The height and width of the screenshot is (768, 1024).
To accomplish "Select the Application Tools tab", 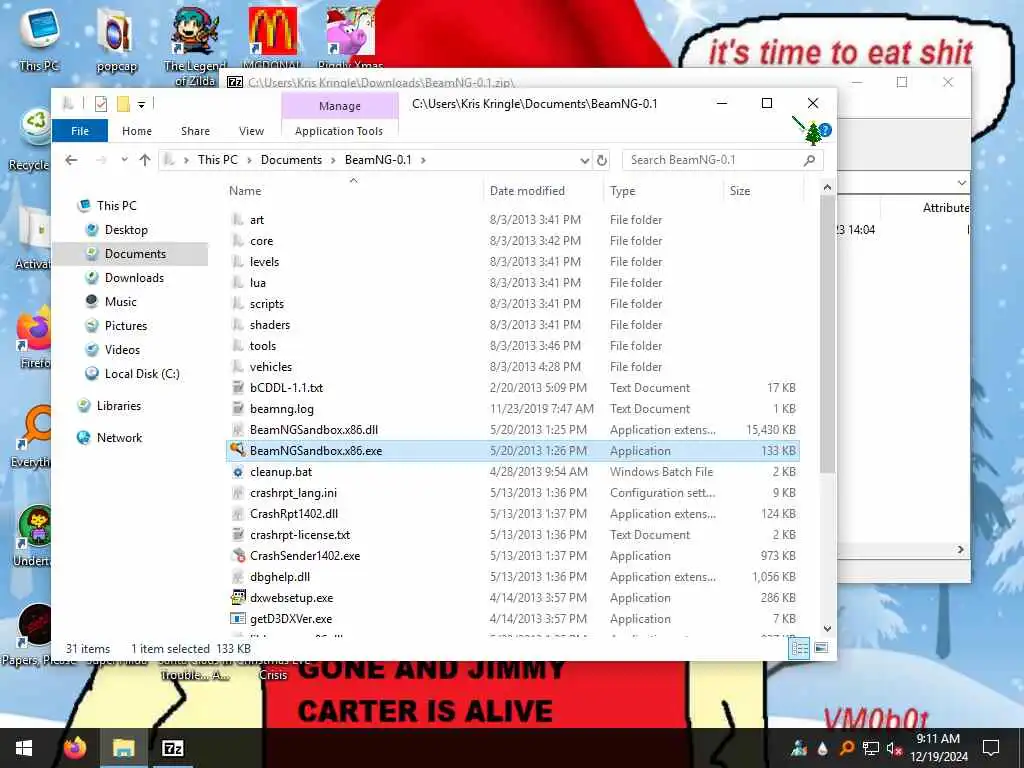I will pyautogui.click(x=339, y=131).
